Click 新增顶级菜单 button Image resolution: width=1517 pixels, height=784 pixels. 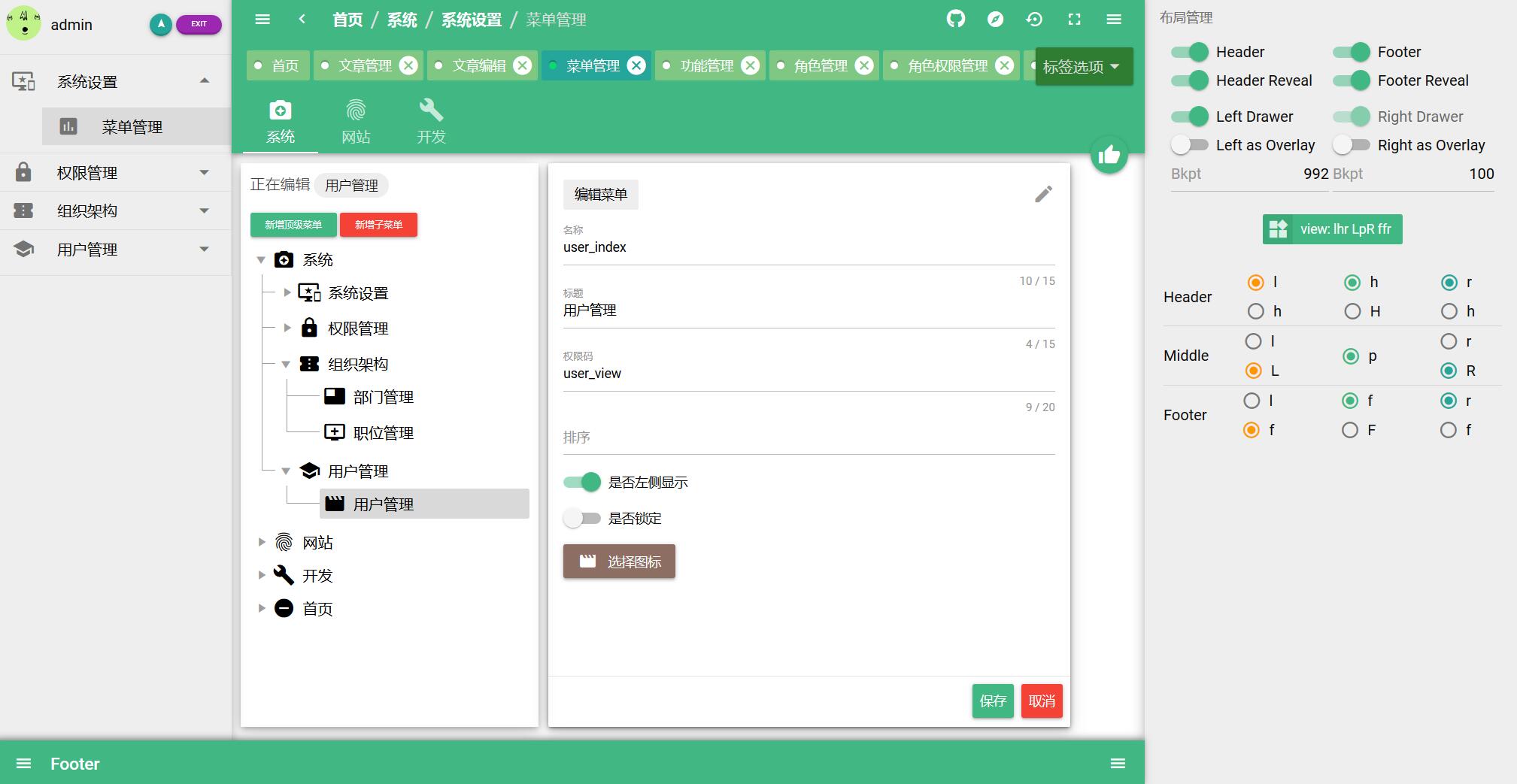[x=293, y=225]
